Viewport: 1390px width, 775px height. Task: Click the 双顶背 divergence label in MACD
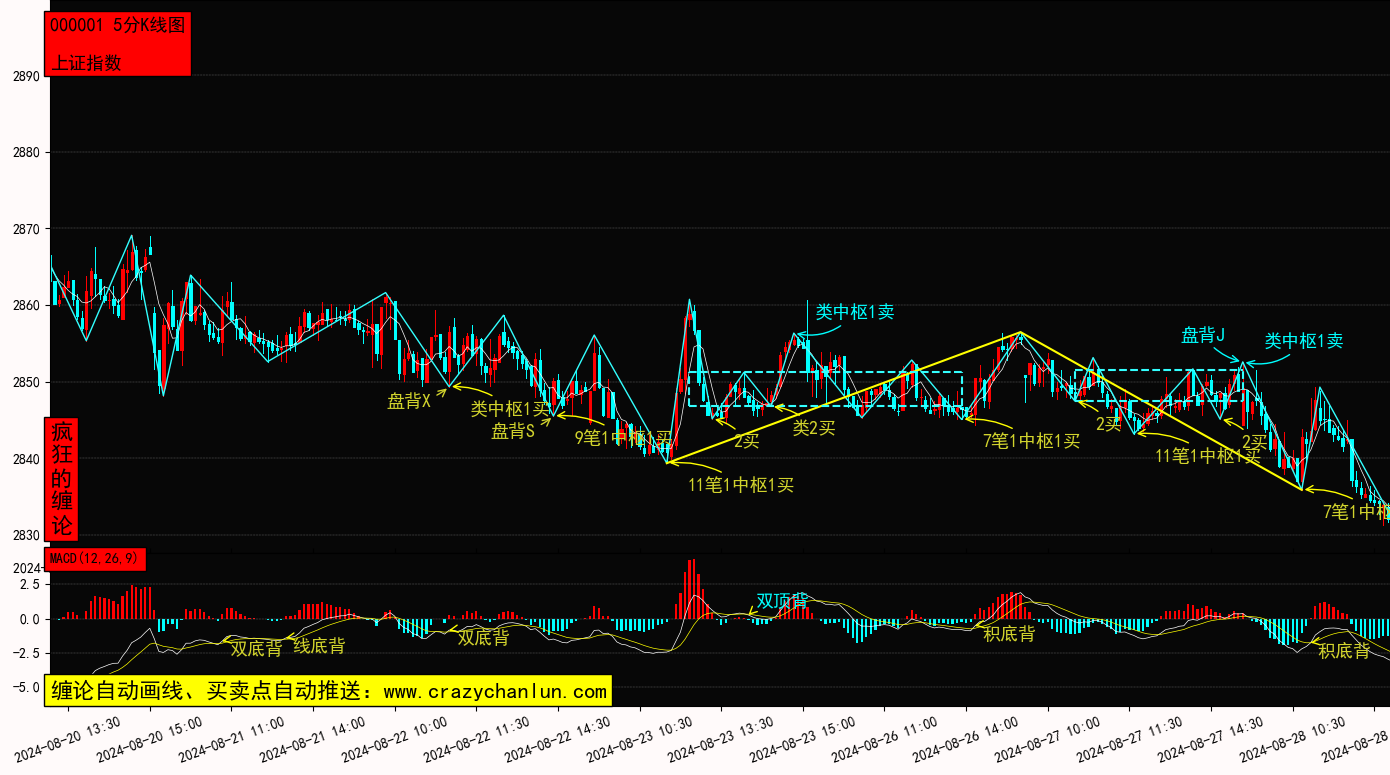[x=782, y=601]
